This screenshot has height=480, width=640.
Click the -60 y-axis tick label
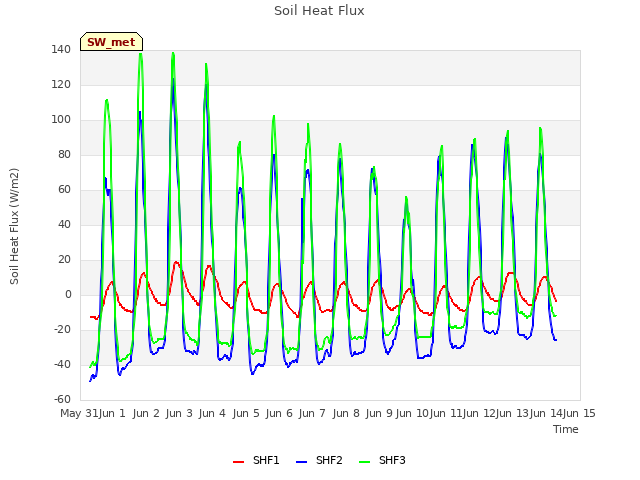(x=62, y=399)
